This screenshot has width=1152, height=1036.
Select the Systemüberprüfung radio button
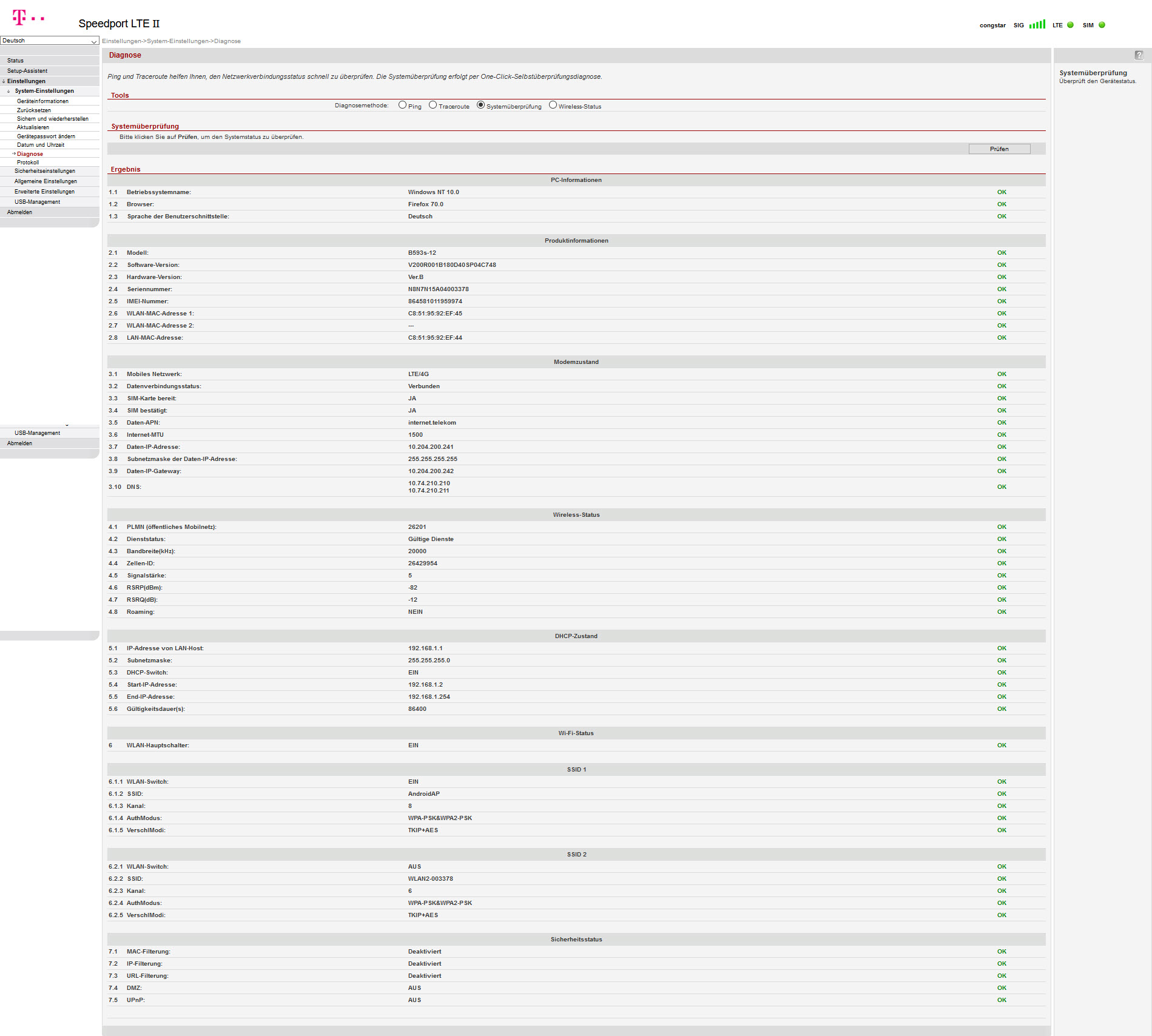coord(480,105)
